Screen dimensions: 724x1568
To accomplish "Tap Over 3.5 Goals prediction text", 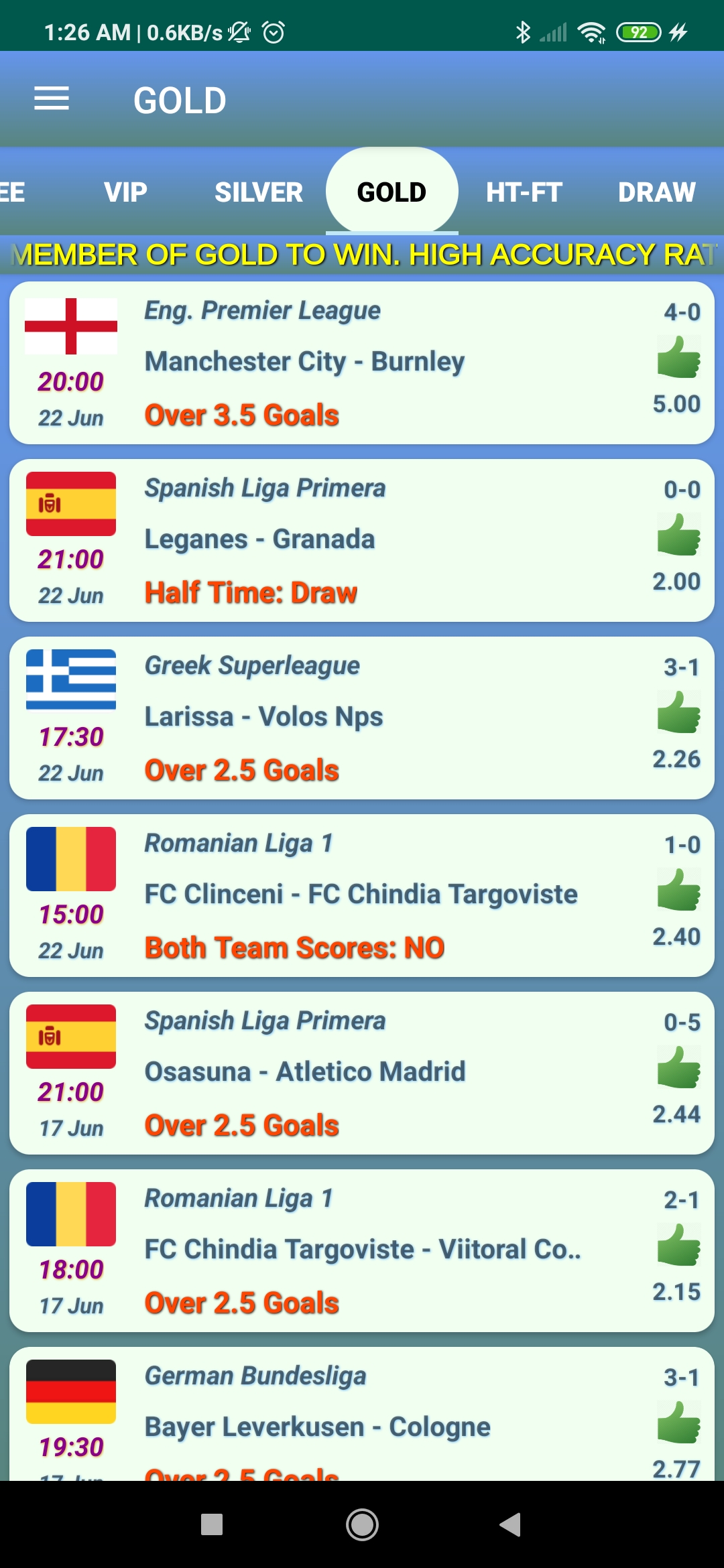I will pyautogui.click(x=242, y=415).
